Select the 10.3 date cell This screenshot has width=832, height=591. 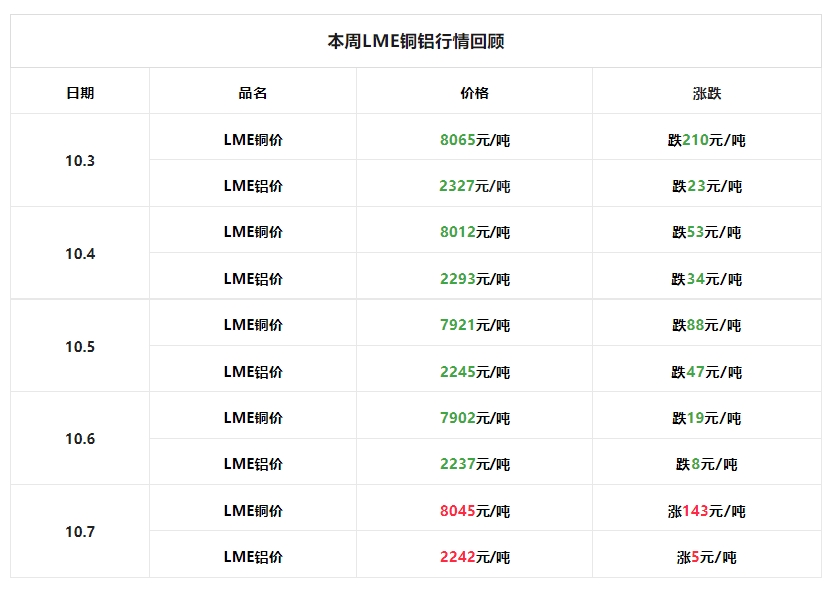pos(80,160)
